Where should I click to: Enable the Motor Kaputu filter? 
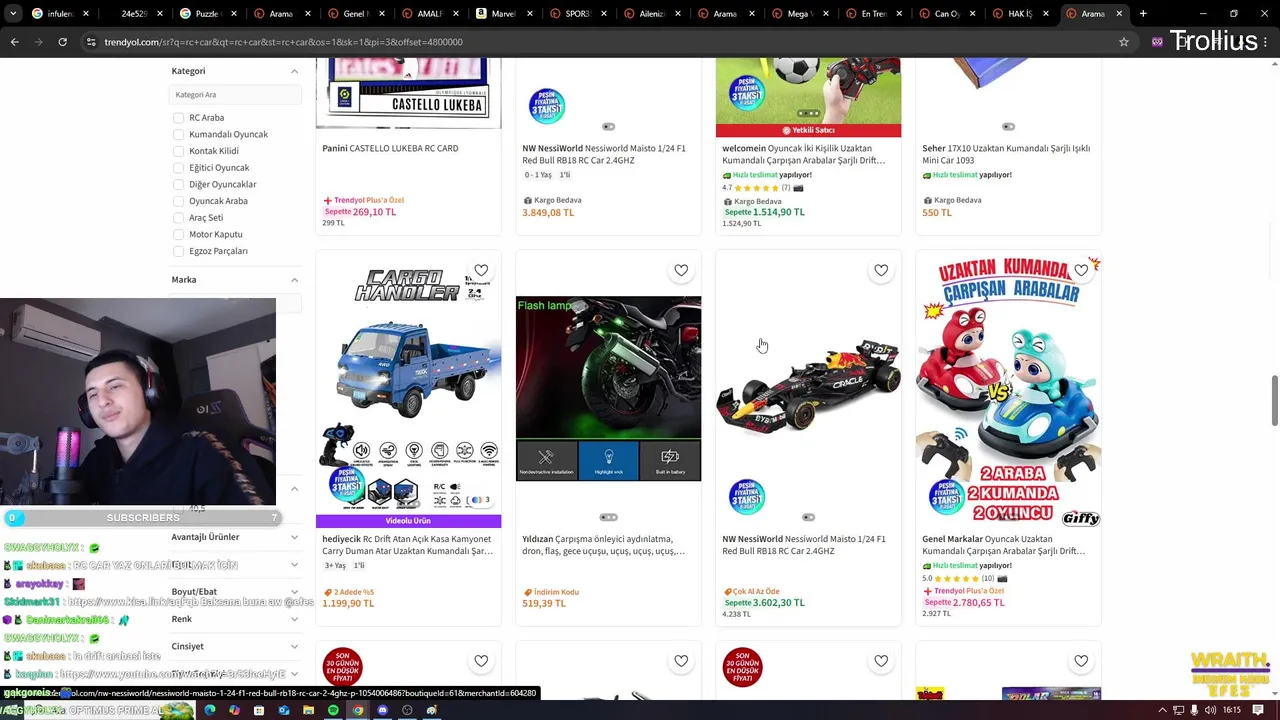coord(178,234)
